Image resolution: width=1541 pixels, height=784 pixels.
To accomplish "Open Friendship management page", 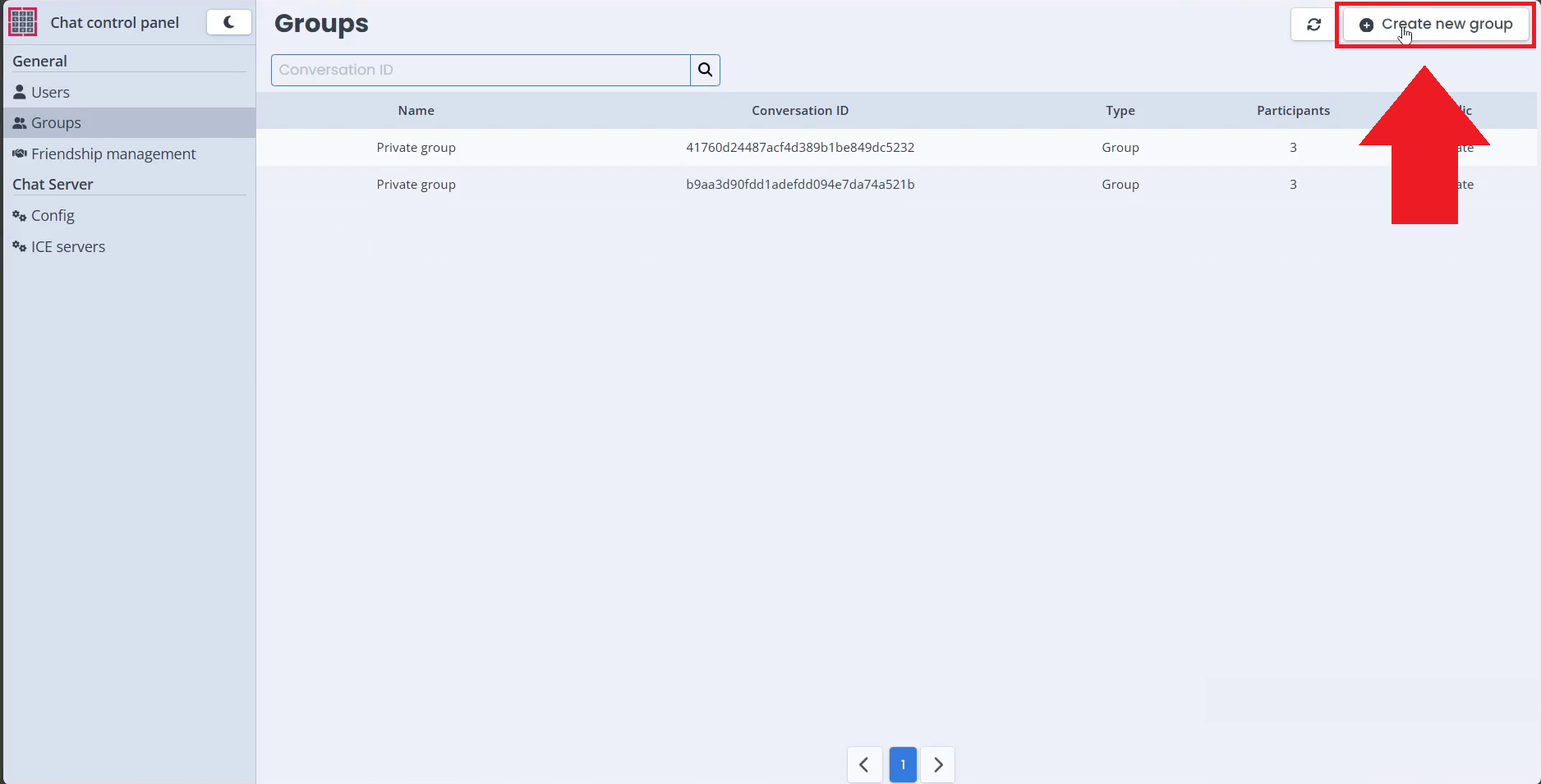I will 113,154.
